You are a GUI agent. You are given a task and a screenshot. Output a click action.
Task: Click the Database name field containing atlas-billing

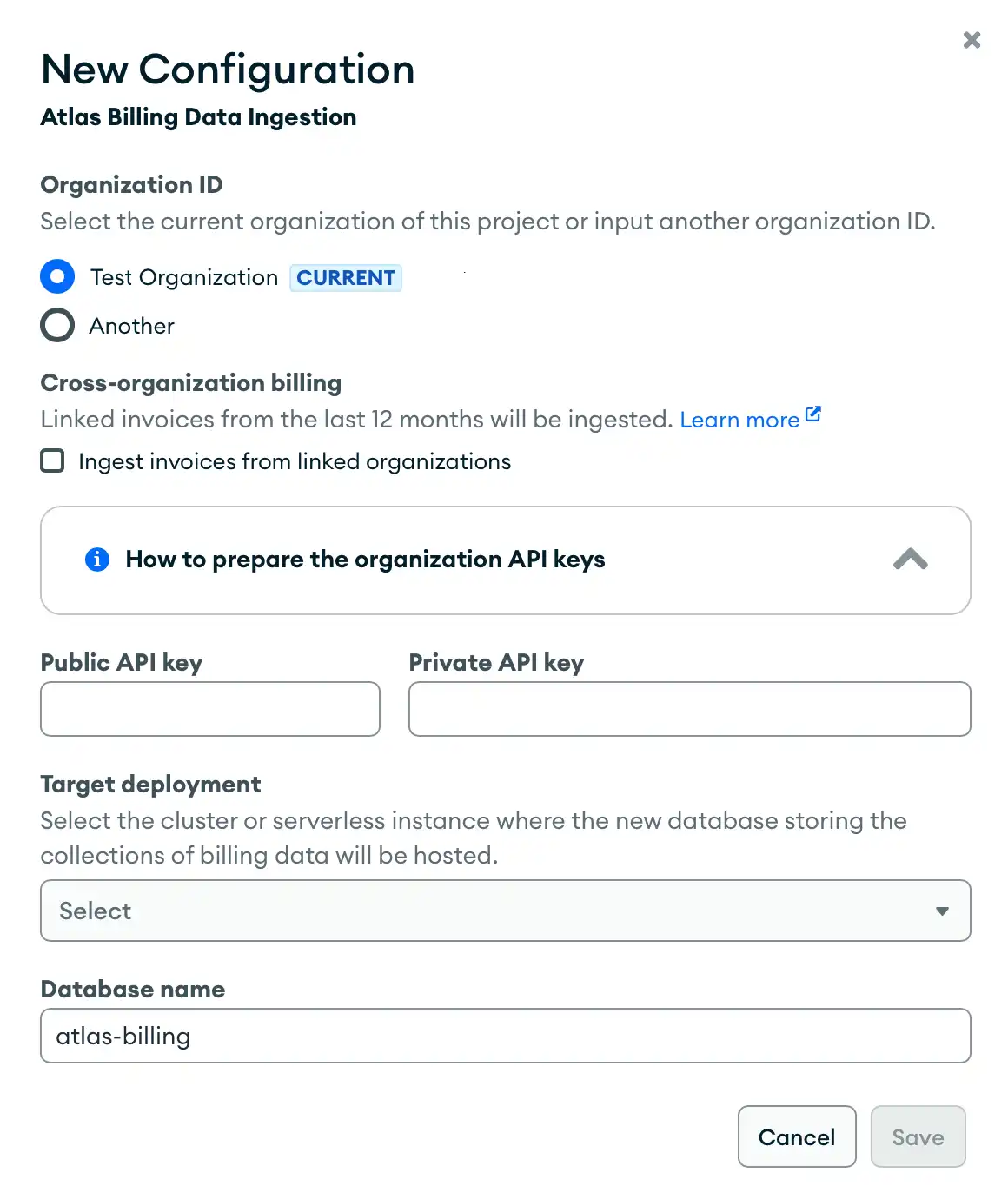(505, 1036)
